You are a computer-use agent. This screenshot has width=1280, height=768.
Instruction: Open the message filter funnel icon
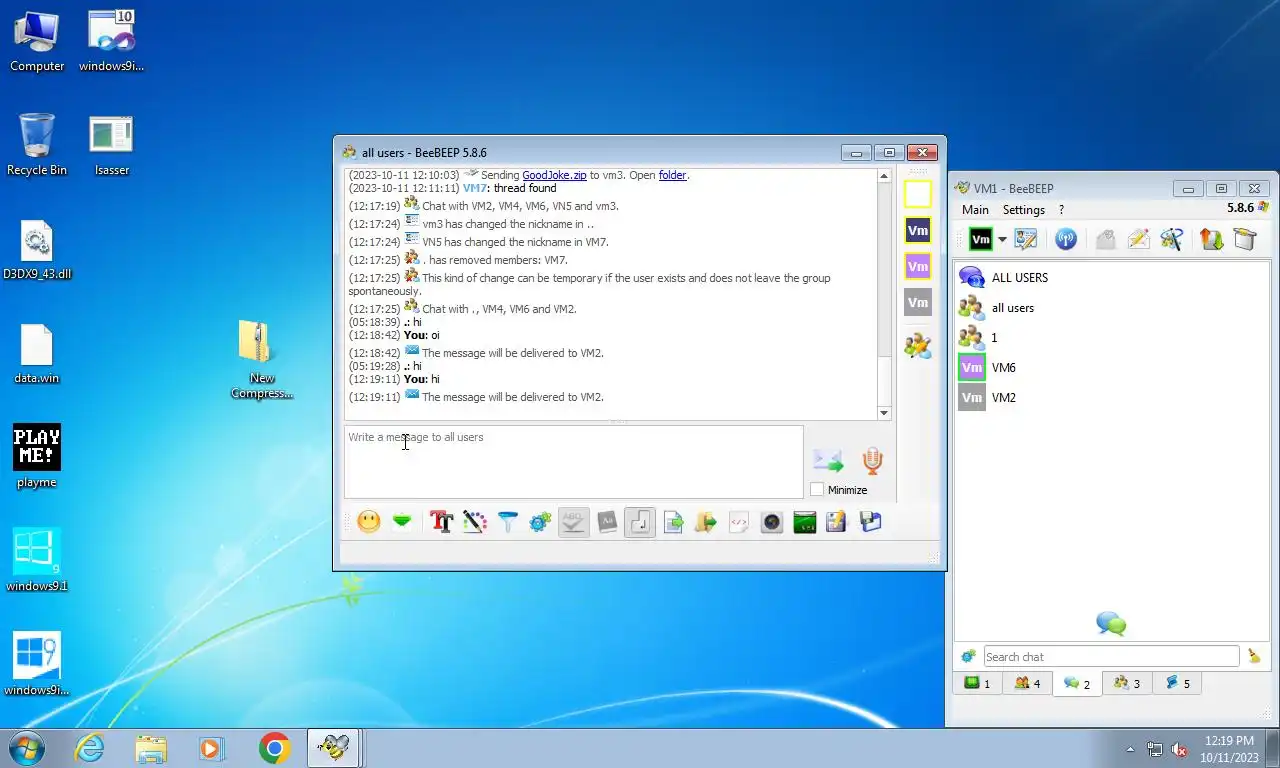coord(507,522)
